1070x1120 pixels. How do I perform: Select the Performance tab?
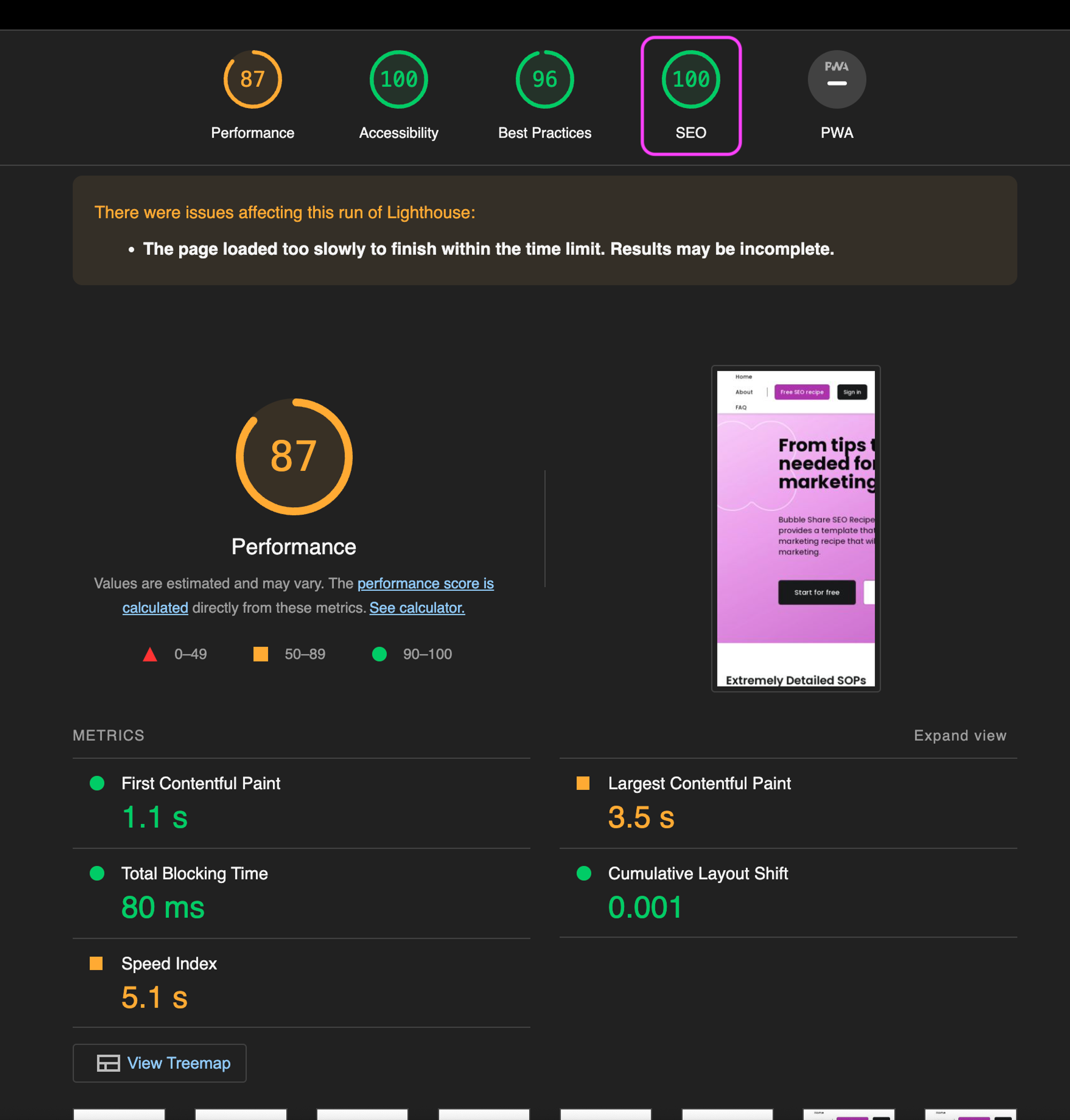point(252,95)
